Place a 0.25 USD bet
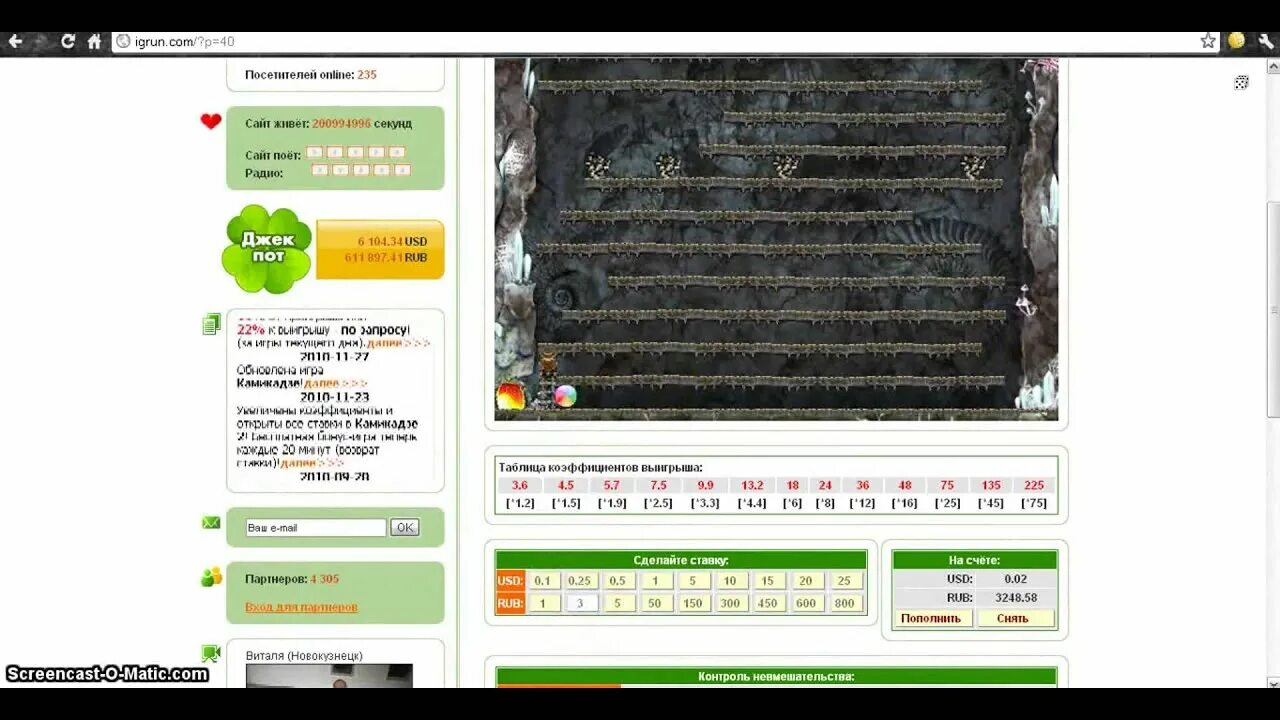The width and height of the screenshot is (1280, 720). 580,581
